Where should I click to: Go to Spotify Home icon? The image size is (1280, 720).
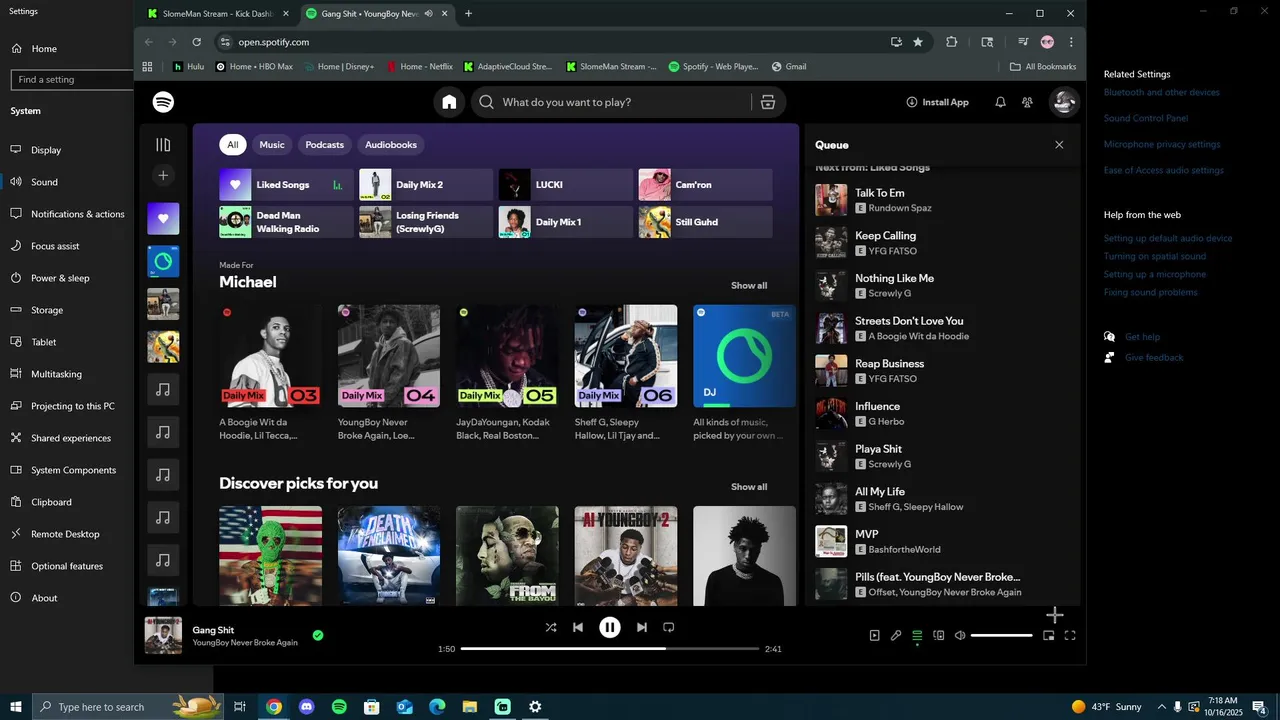449,102
